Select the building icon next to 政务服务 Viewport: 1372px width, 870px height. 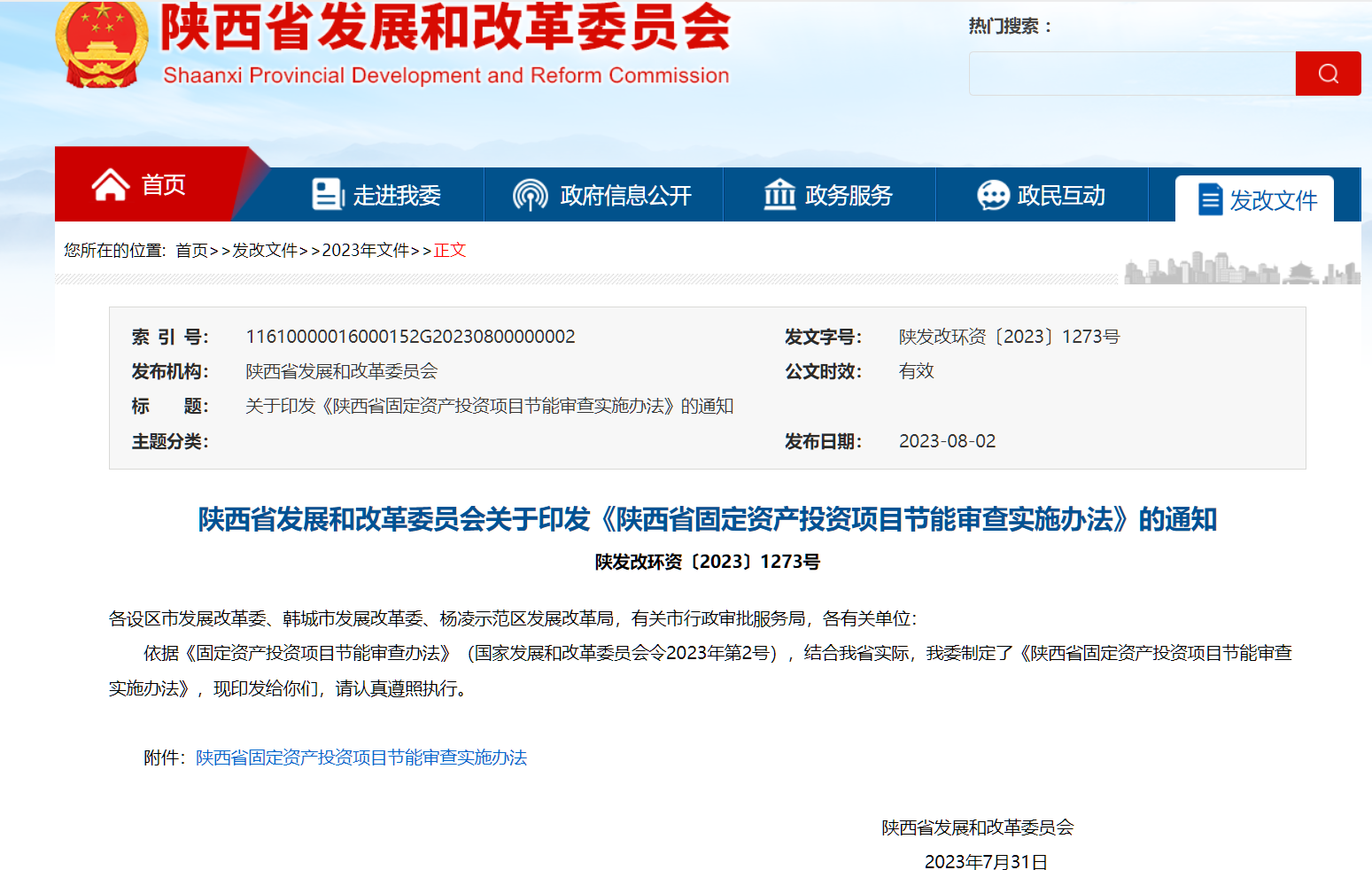click(x=779, y=194)
